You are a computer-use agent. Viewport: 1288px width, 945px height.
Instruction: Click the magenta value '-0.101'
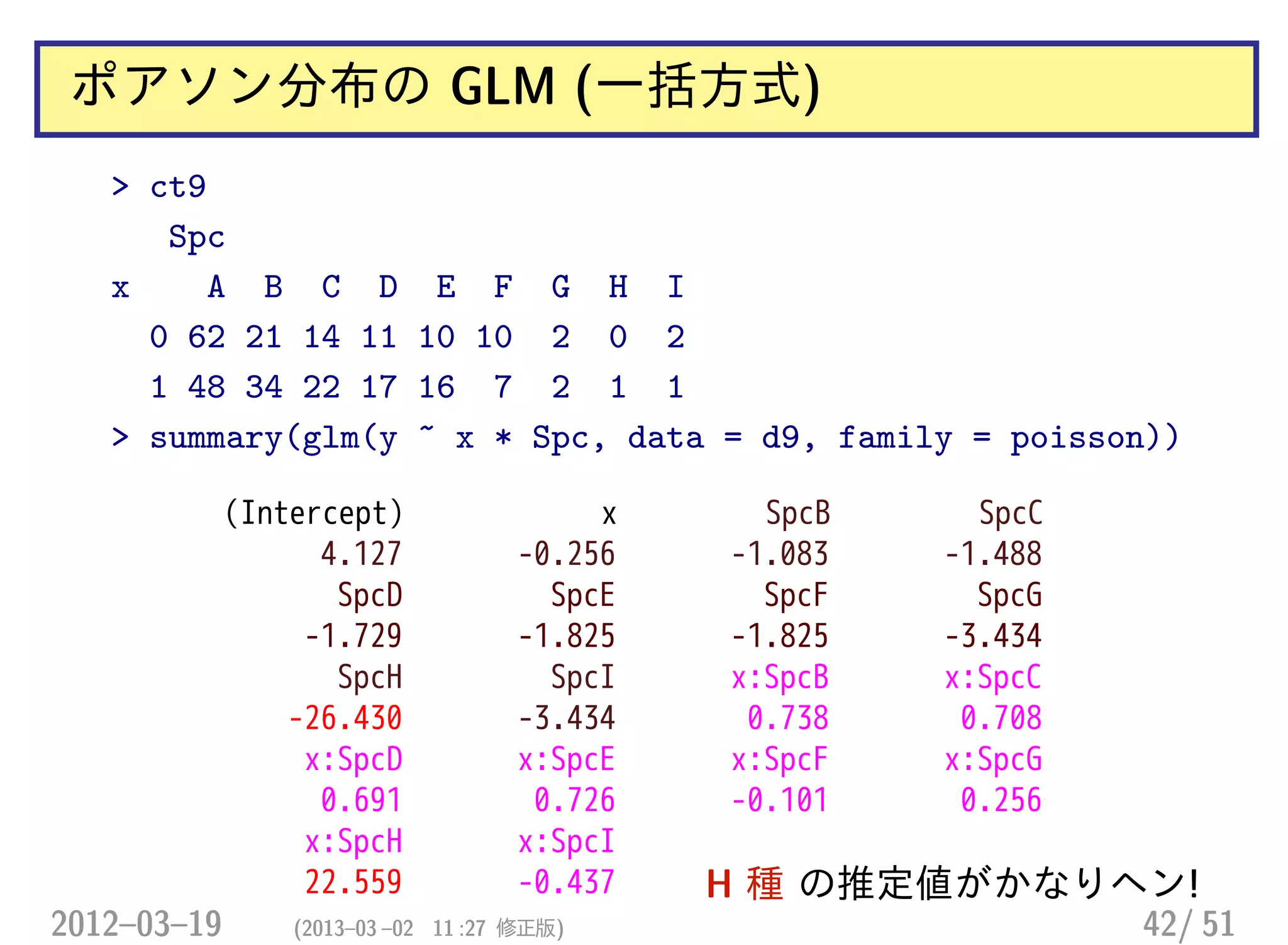[780, 800]
